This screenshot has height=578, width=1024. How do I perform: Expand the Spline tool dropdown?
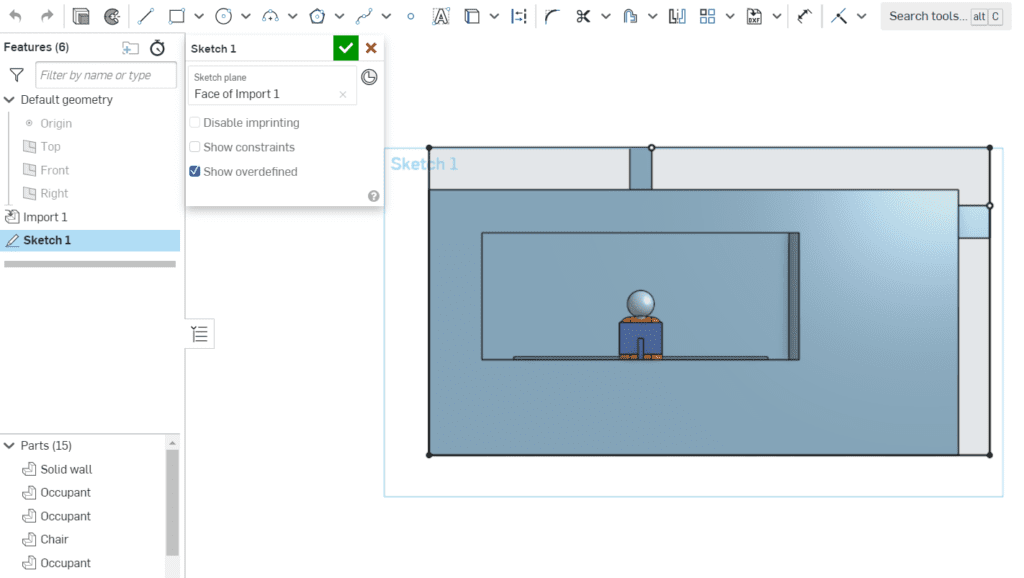pos(385,15)
